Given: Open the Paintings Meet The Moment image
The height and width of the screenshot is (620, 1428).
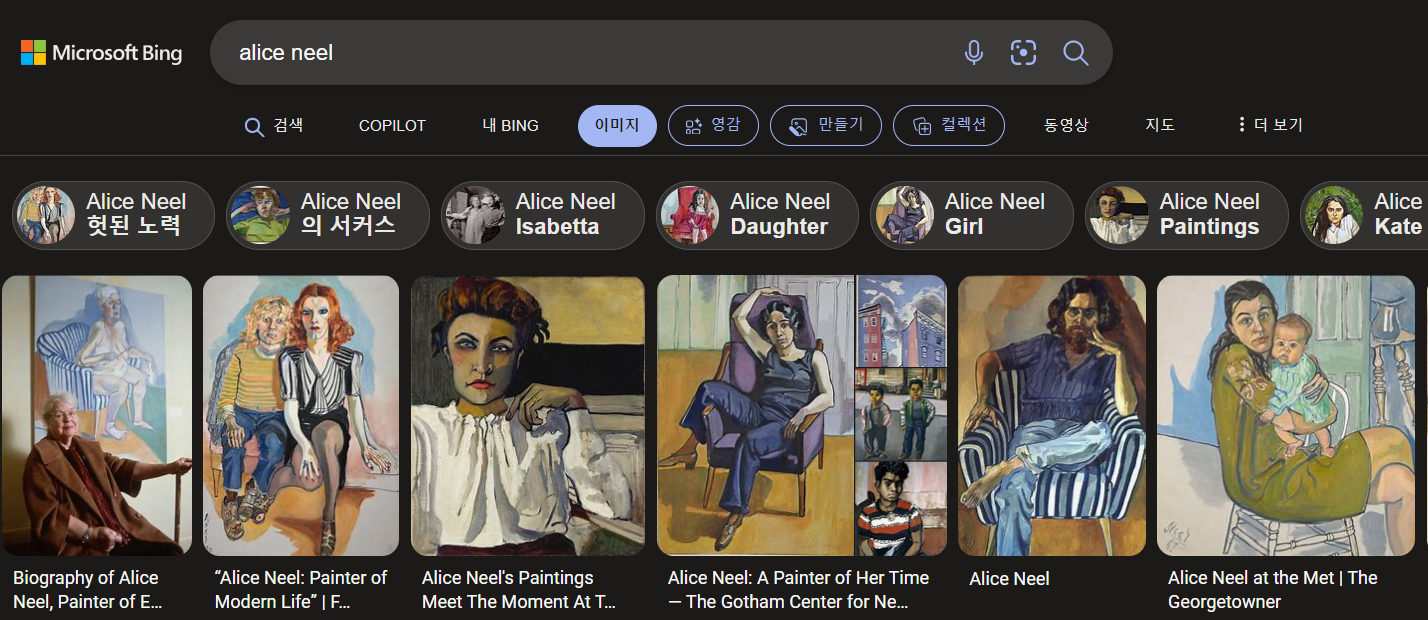Looking at the screenshot, I should pyautogui.click(x=528, y=416).
